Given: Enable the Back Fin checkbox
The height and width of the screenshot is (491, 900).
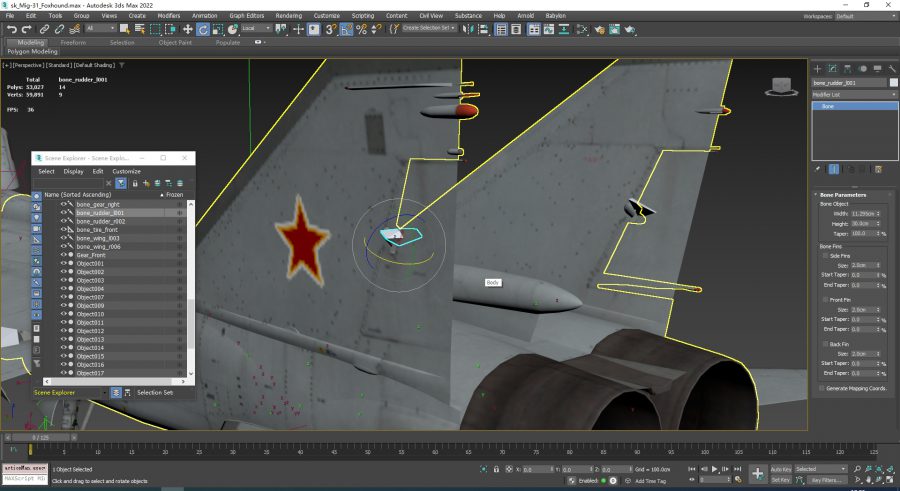Looking at the screenshot, I should click(825, 344).
